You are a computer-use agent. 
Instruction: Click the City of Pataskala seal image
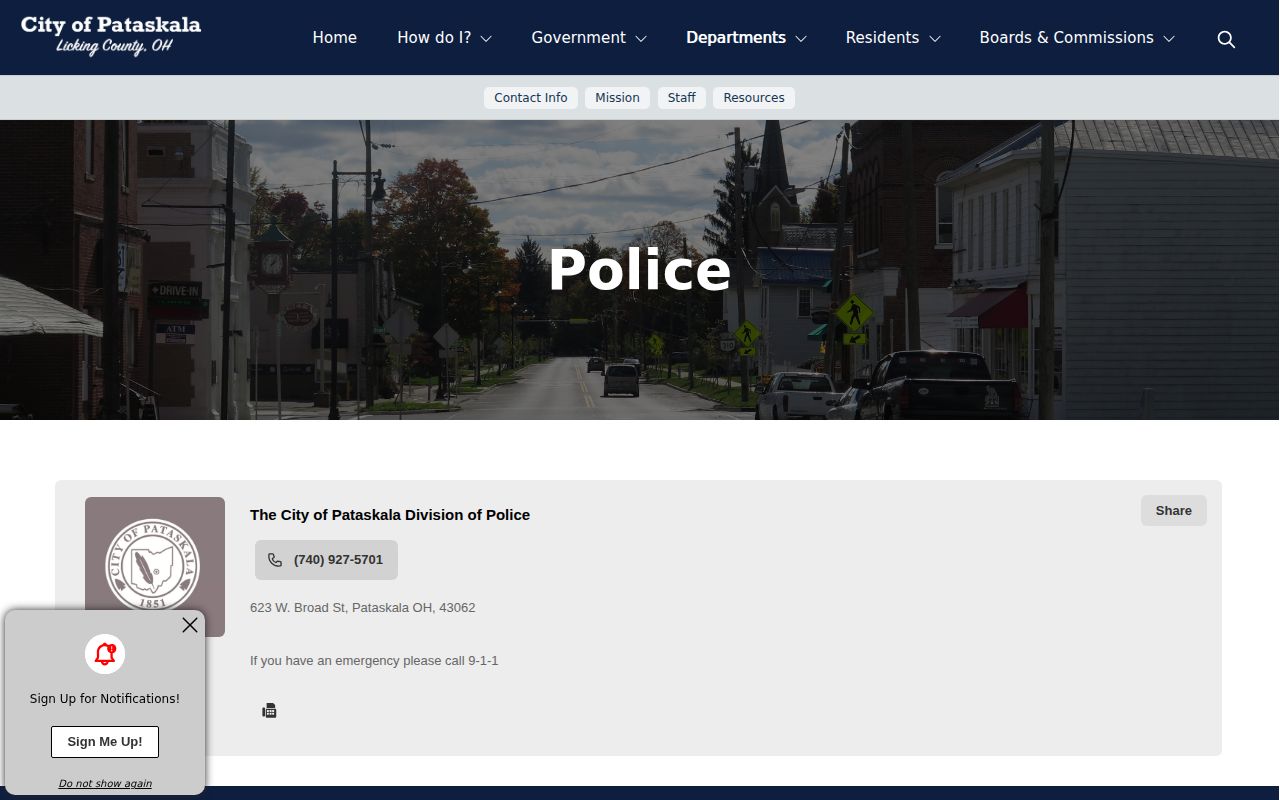tap(155, 567)
